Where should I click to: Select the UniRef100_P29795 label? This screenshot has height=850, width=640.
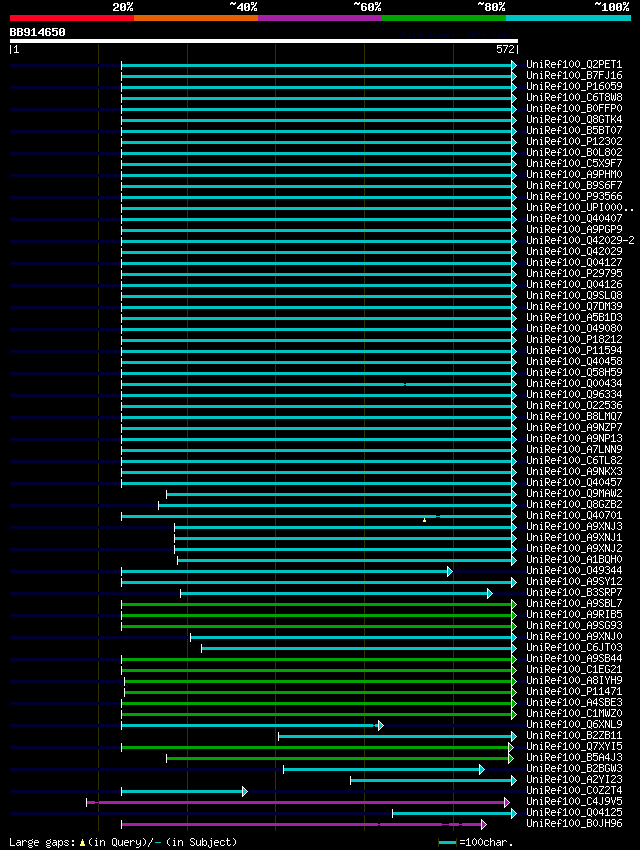click(574, 273)
